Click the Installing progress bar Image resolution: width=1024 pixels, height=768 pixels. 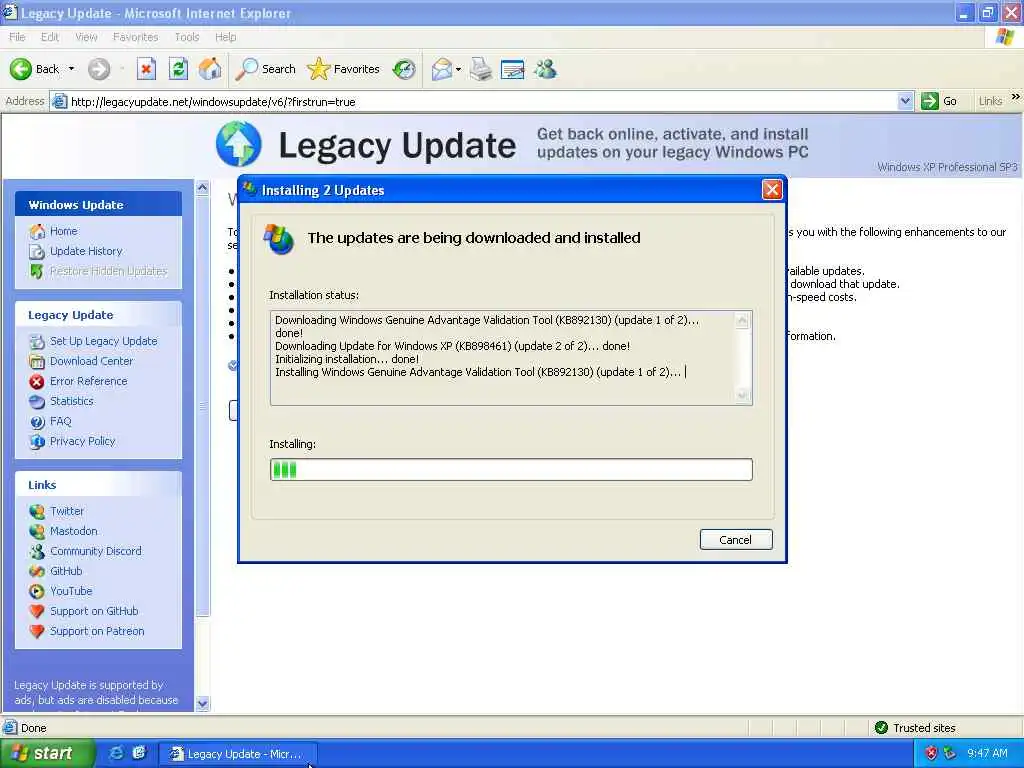pos(511,470)
